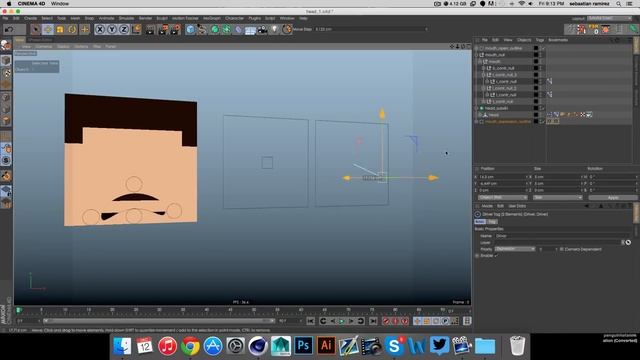
Task: Select Texture mode checker icon in left palette
Action: coord(6,73)
